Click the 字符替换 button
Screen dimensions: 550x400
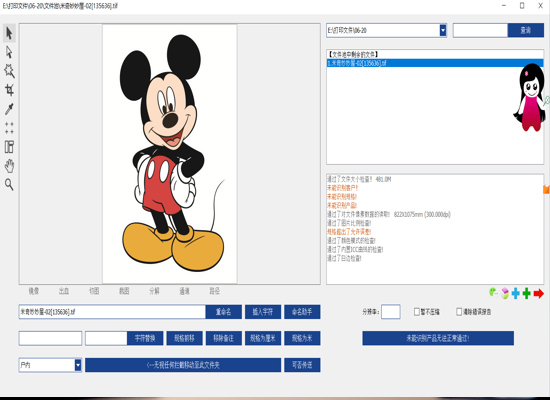click(x=145, y=338)
